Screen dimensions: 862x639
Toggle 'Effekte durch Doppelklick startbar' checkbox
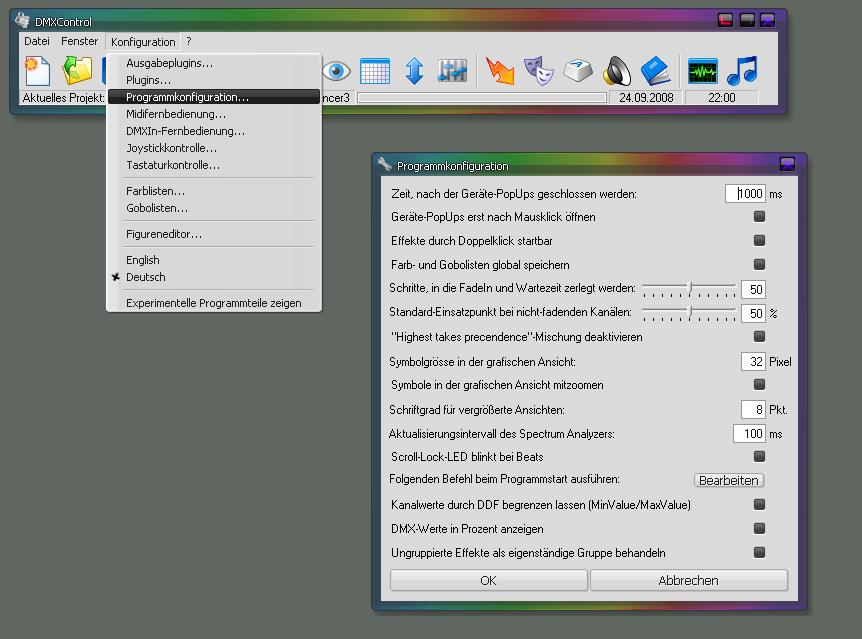[x=759, y=241]
